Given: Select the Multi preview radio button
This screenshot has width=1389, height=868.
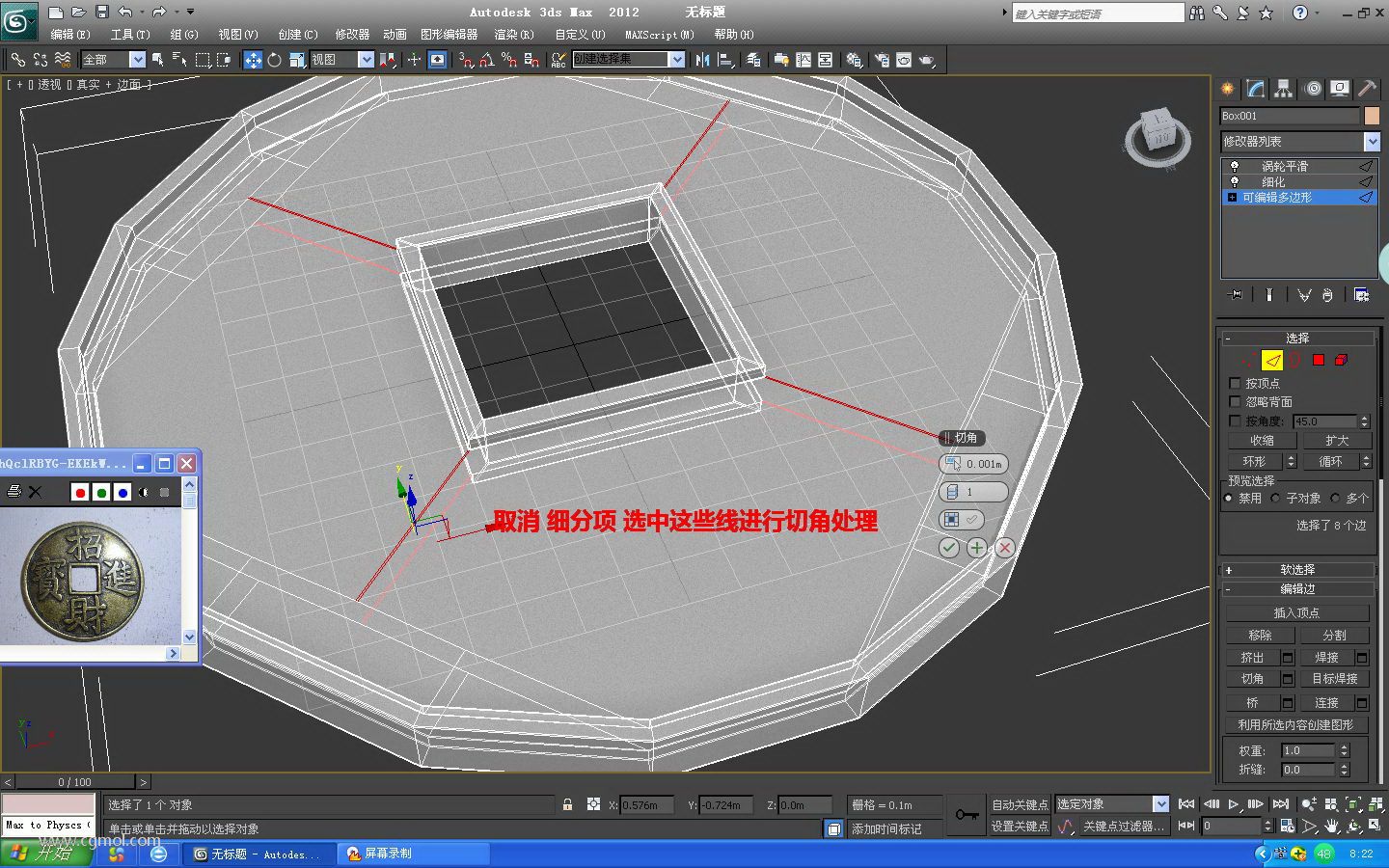Looking at the screenshot, I should point(1335,498).
